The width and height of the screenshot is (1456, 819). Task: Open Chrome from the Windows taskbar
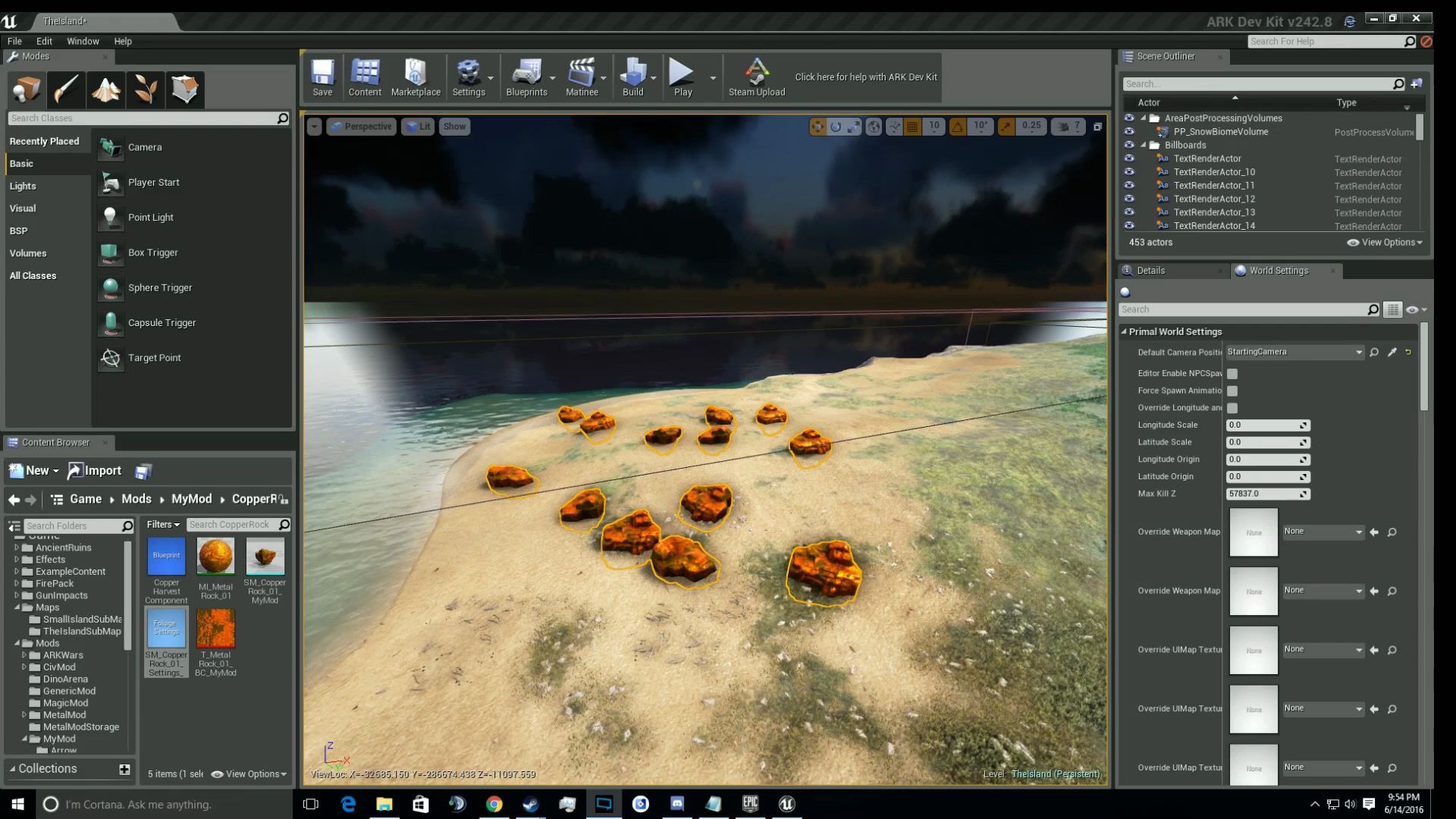(x=494, y=804)
